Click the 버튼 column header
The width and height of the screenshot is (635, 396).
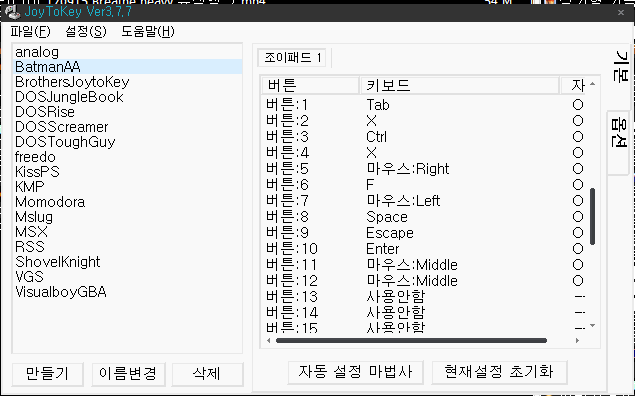[x=310, y=85]
